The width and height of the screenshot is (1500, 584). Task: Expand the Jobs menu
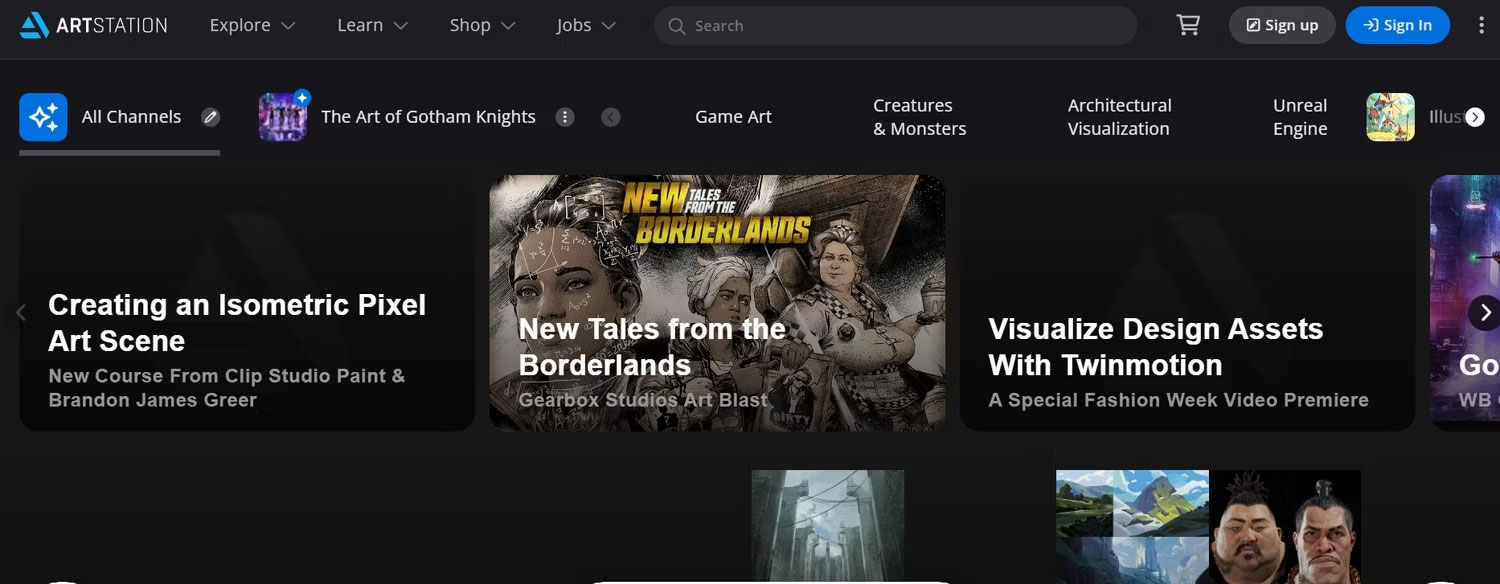click(586, 25)
